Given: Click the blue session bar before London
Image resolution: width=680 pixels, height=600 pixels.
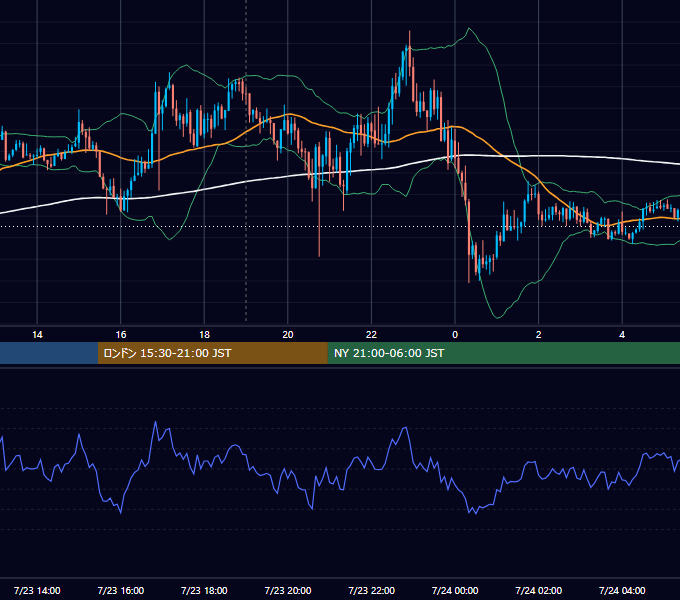Looking at the screenshot, I should tap(49, 353).
